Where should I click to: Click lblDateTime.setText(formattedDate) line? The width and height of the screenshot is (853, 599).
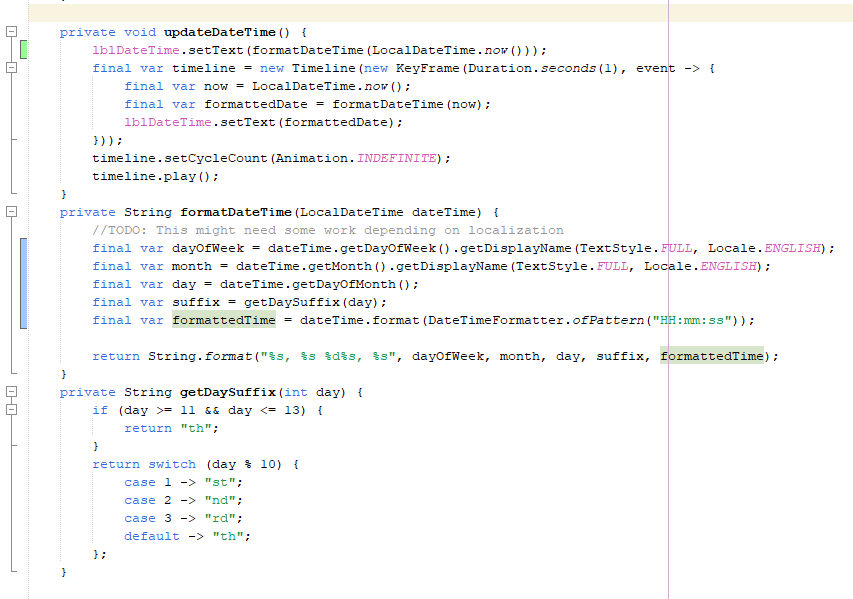click(x=263, y=122)
